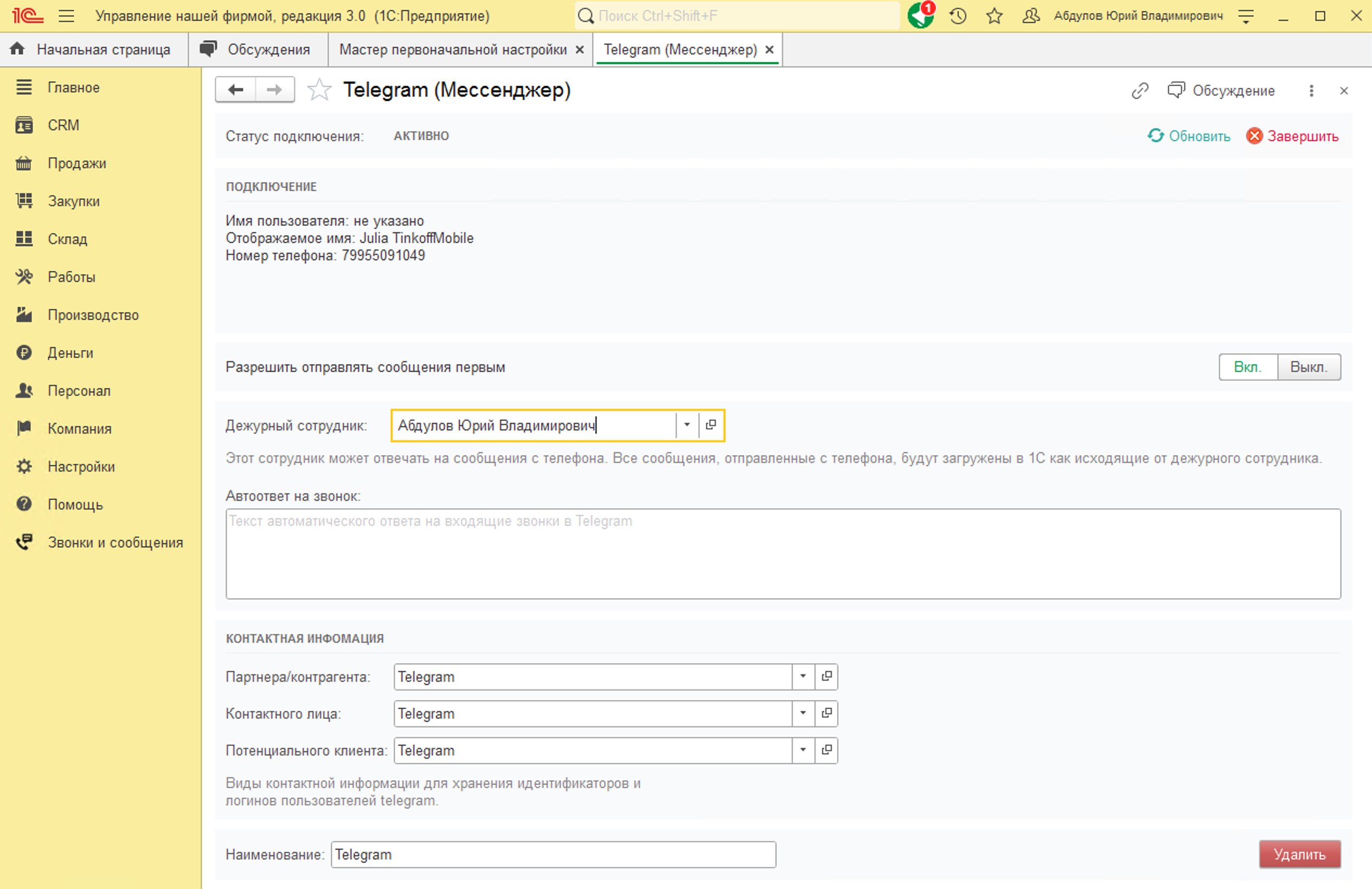Image resolution: width=1372 pixels, height=889 pixels.
Task: Add Telegram page to favorites star
Action: click(x=319, y=90)
